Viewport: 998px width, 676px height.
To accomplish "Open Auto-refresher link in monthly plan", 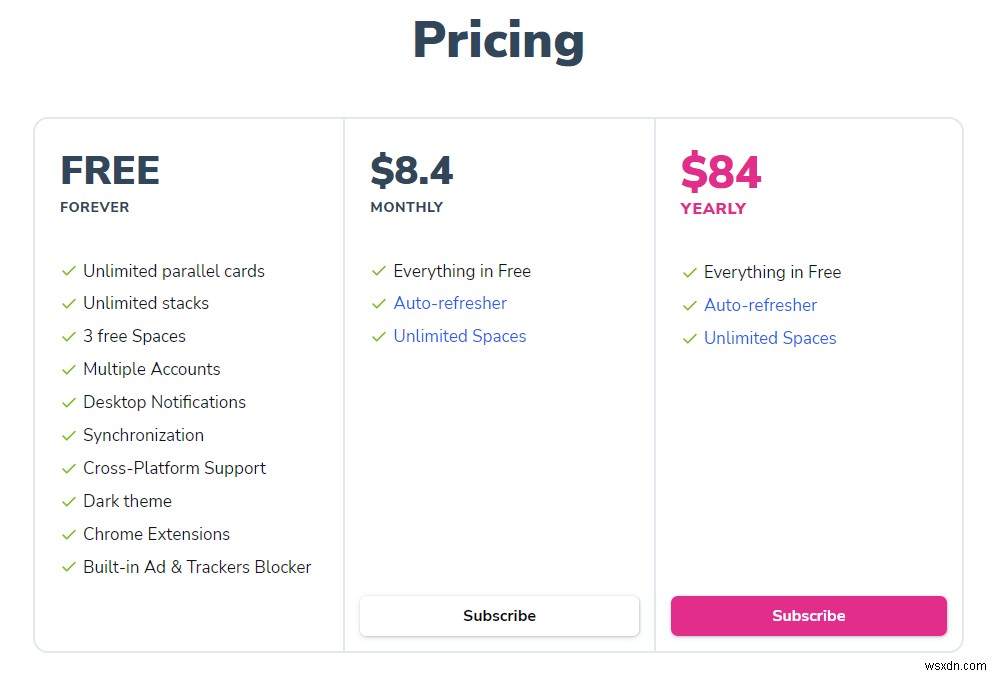I will pos(450,303).
